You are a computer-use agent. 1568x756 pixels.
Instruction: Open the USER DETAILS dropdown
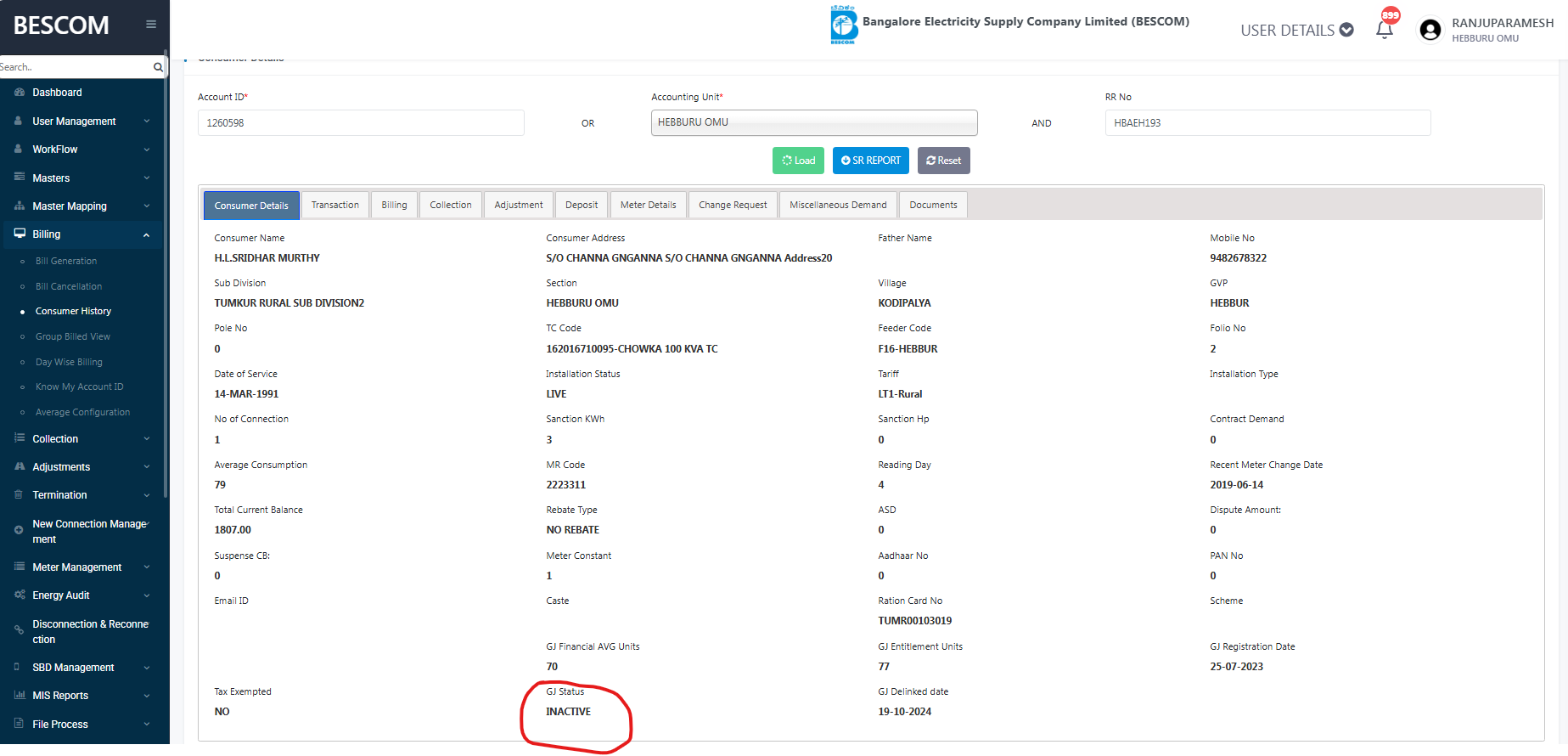tap(1296, 31)
